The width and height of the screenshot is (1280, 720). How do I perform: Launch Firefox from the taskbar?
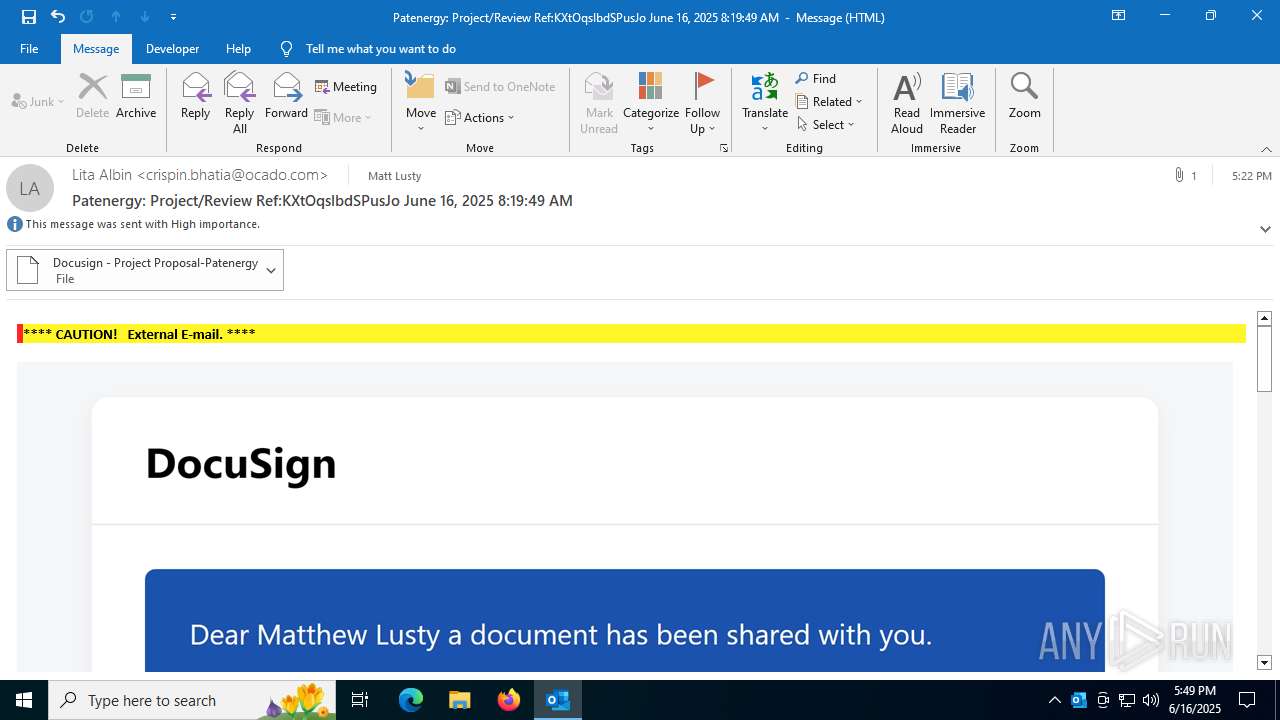[509, 700]
